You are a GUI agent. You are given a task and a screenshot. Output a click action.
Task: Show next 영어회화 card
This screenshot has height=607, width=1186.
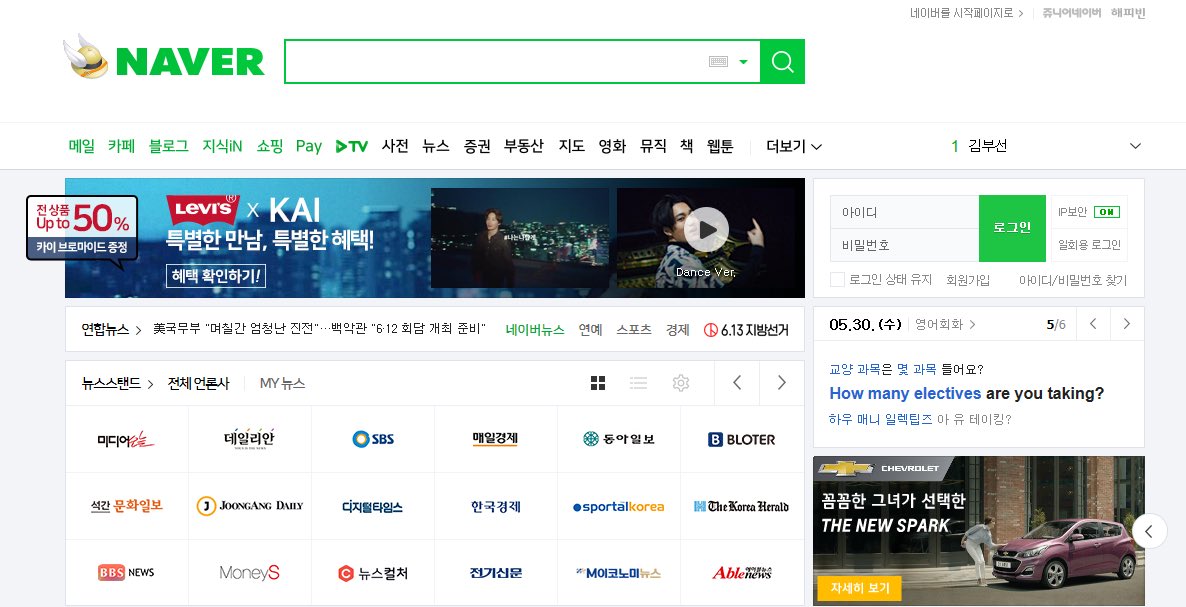point(1127,324)
